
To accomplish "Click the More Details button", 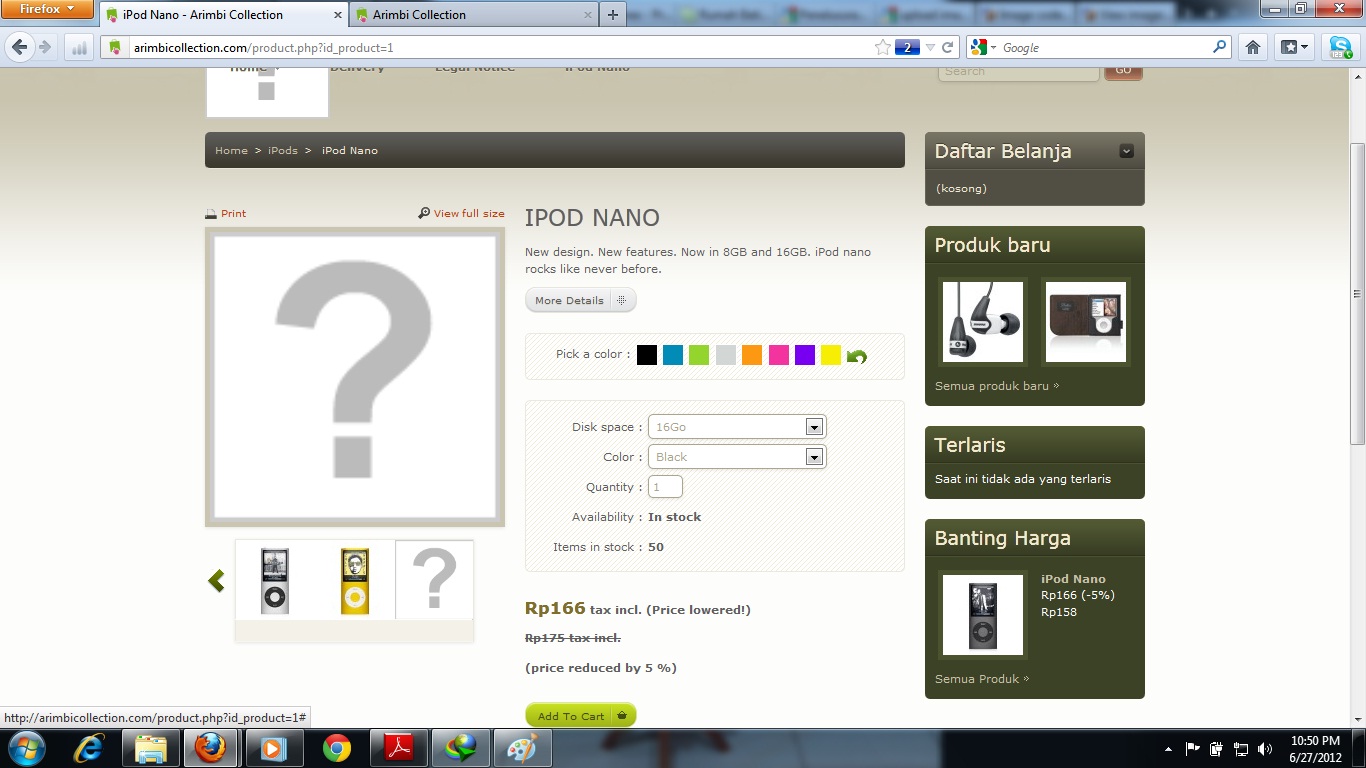I will pyautogui.click(x=580, y=300).
